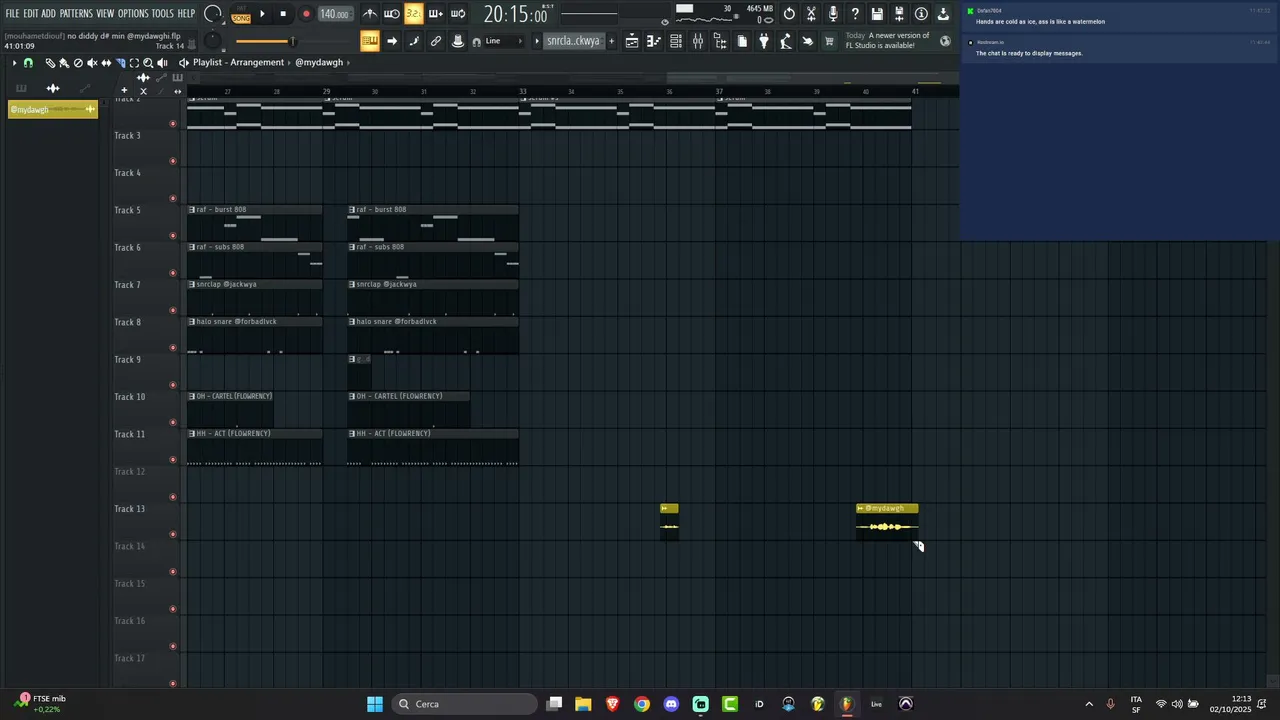Toggle auto scrolling arrow button
The image size is (1280, 720).
click(392, 41)
